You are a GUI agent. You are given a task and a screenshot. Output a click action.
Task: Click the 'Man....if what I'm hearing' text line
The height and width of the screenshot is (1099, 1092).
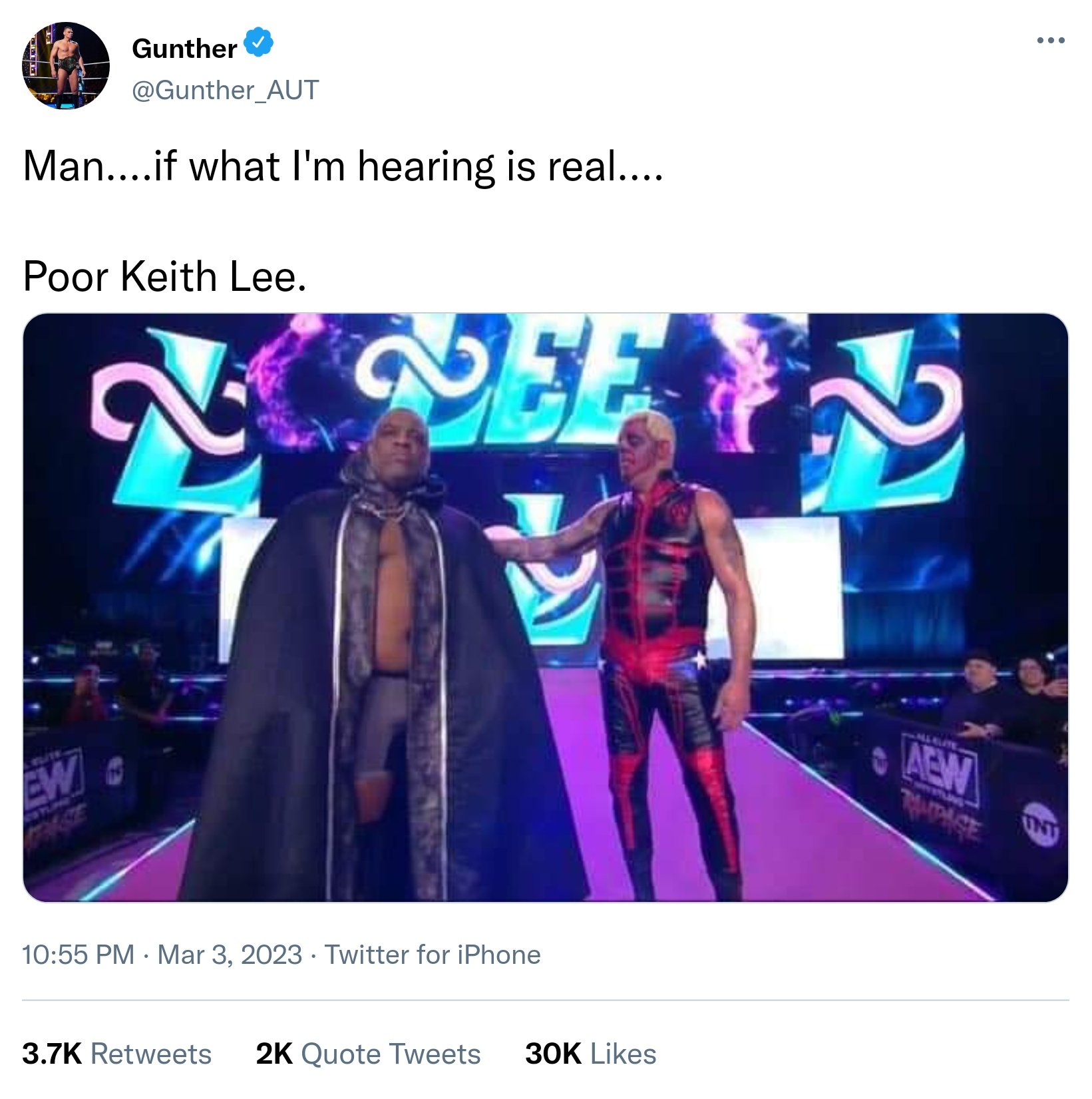coord(343,166)
